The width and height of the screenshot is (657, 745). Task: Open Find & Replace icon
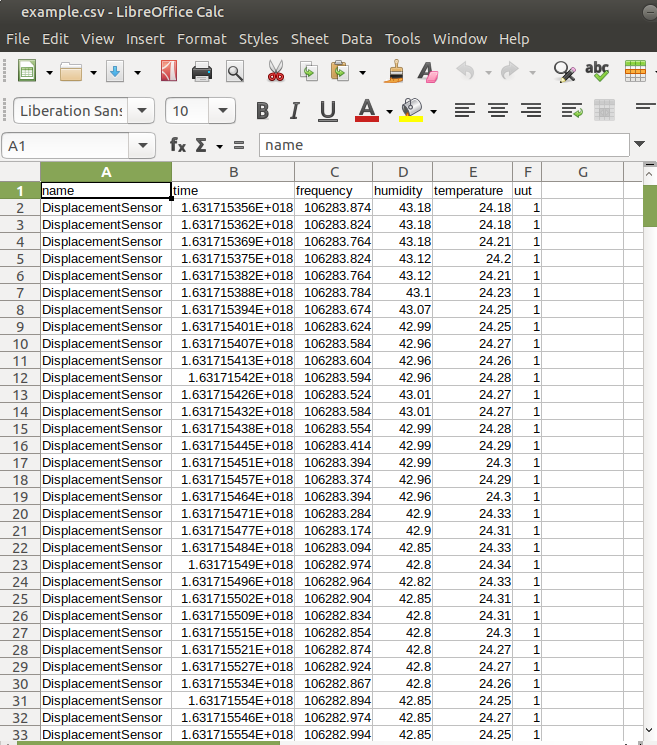pos(564,72)
